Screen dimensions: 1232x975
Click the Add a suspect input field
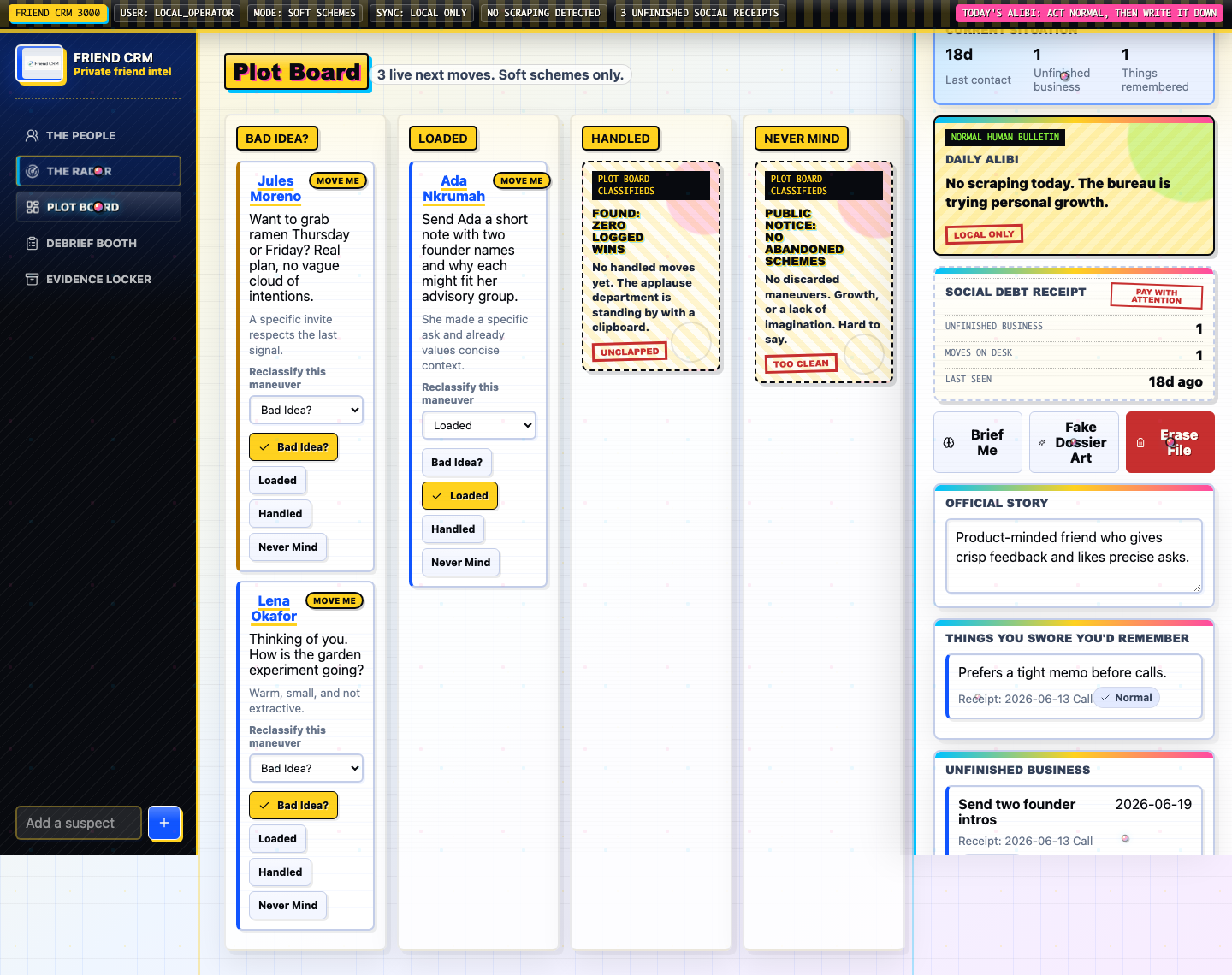(79, 823)
